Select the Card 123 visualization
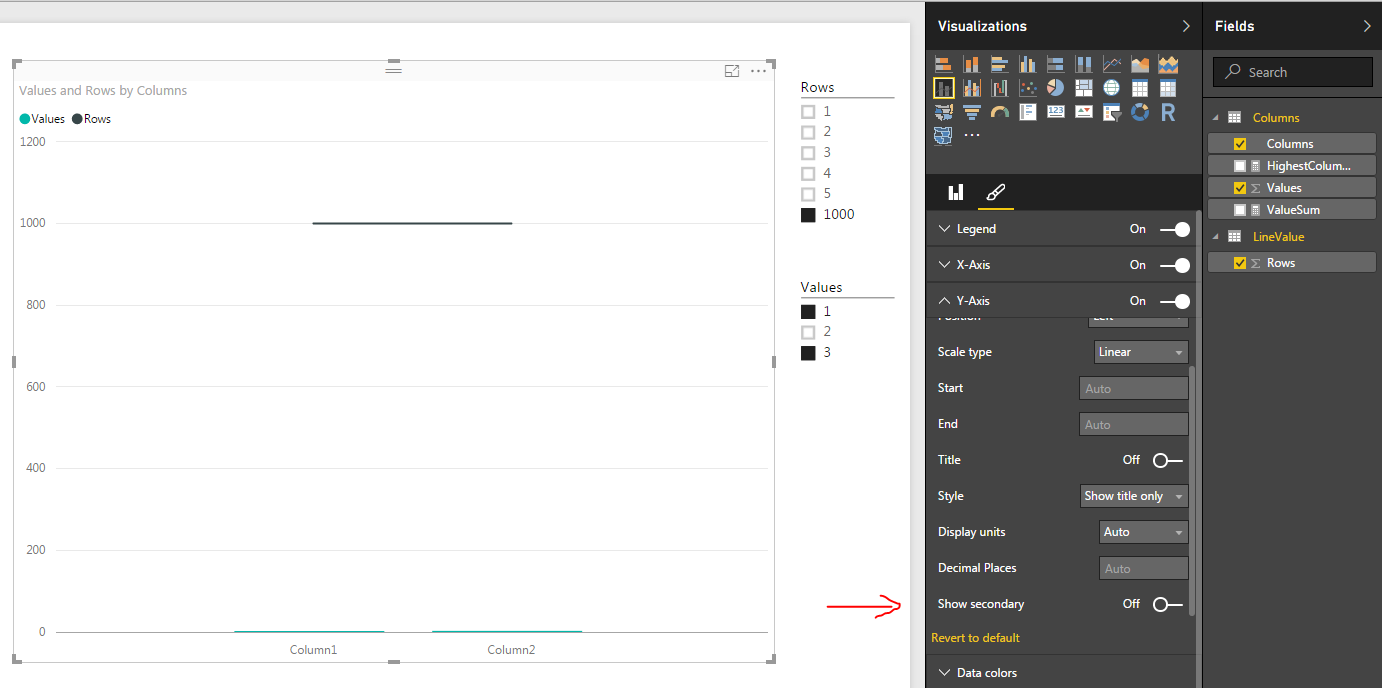This screenshot has width=1382, height=688. (x=1056, y=112)
